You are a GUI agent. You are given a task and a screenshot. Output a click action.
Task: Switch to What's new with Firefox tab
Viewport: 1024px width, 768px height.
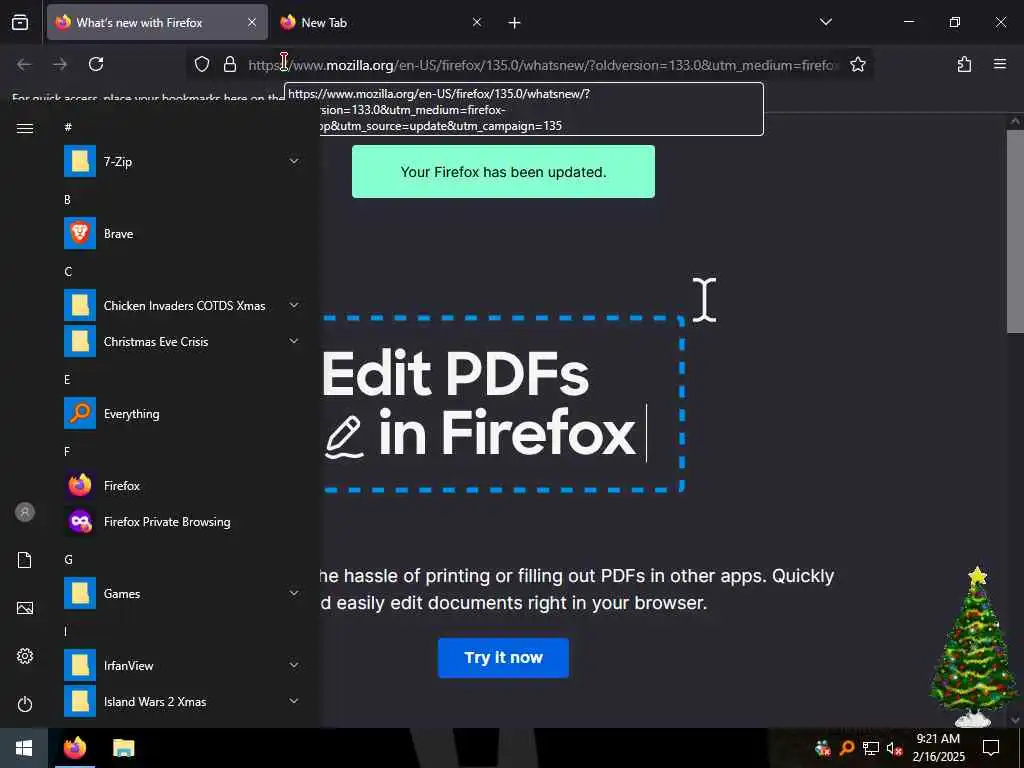[157, 22]
